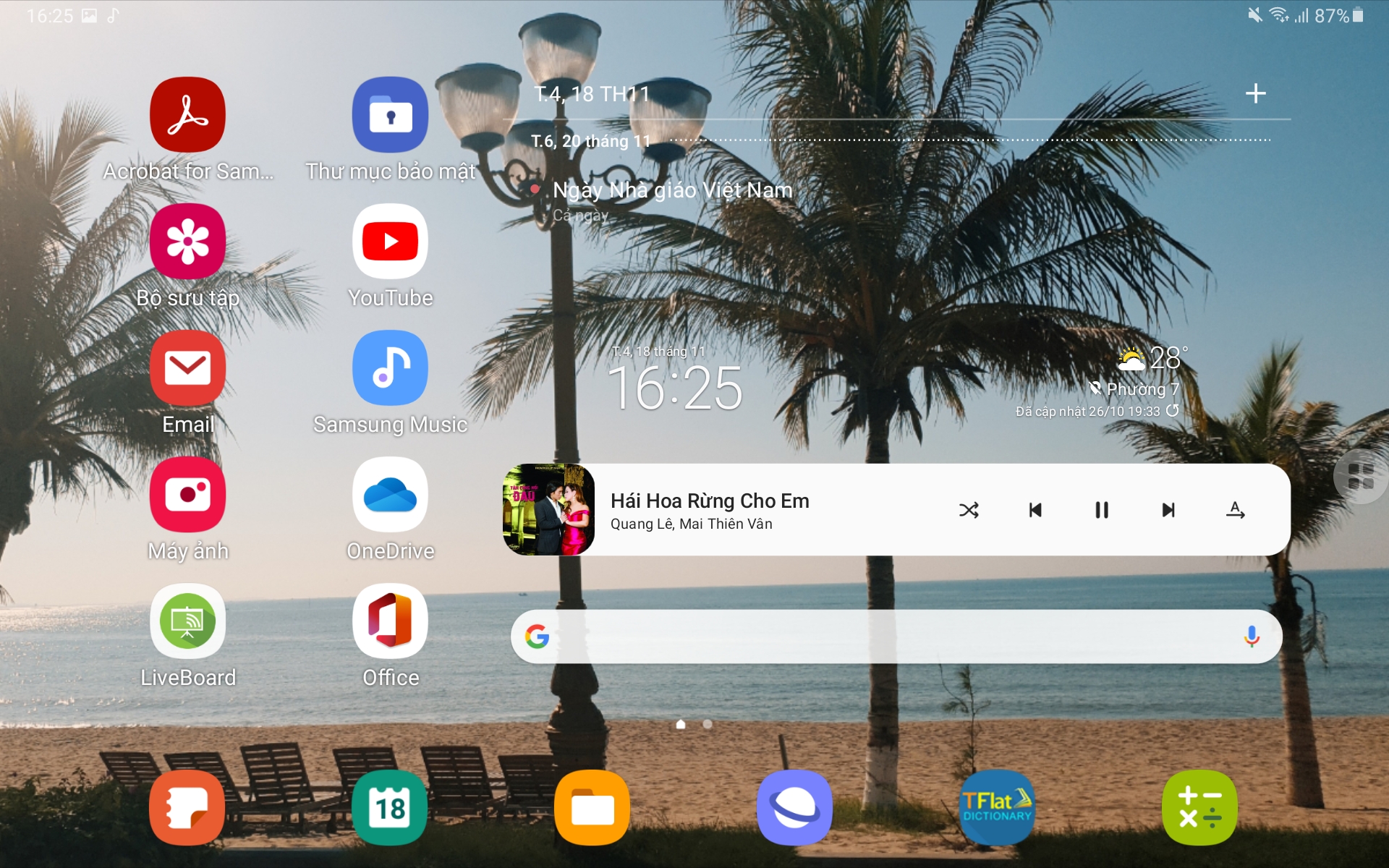
Task: Switch to second home screen page
Action: pyautogui.click(x=708, y=724)
